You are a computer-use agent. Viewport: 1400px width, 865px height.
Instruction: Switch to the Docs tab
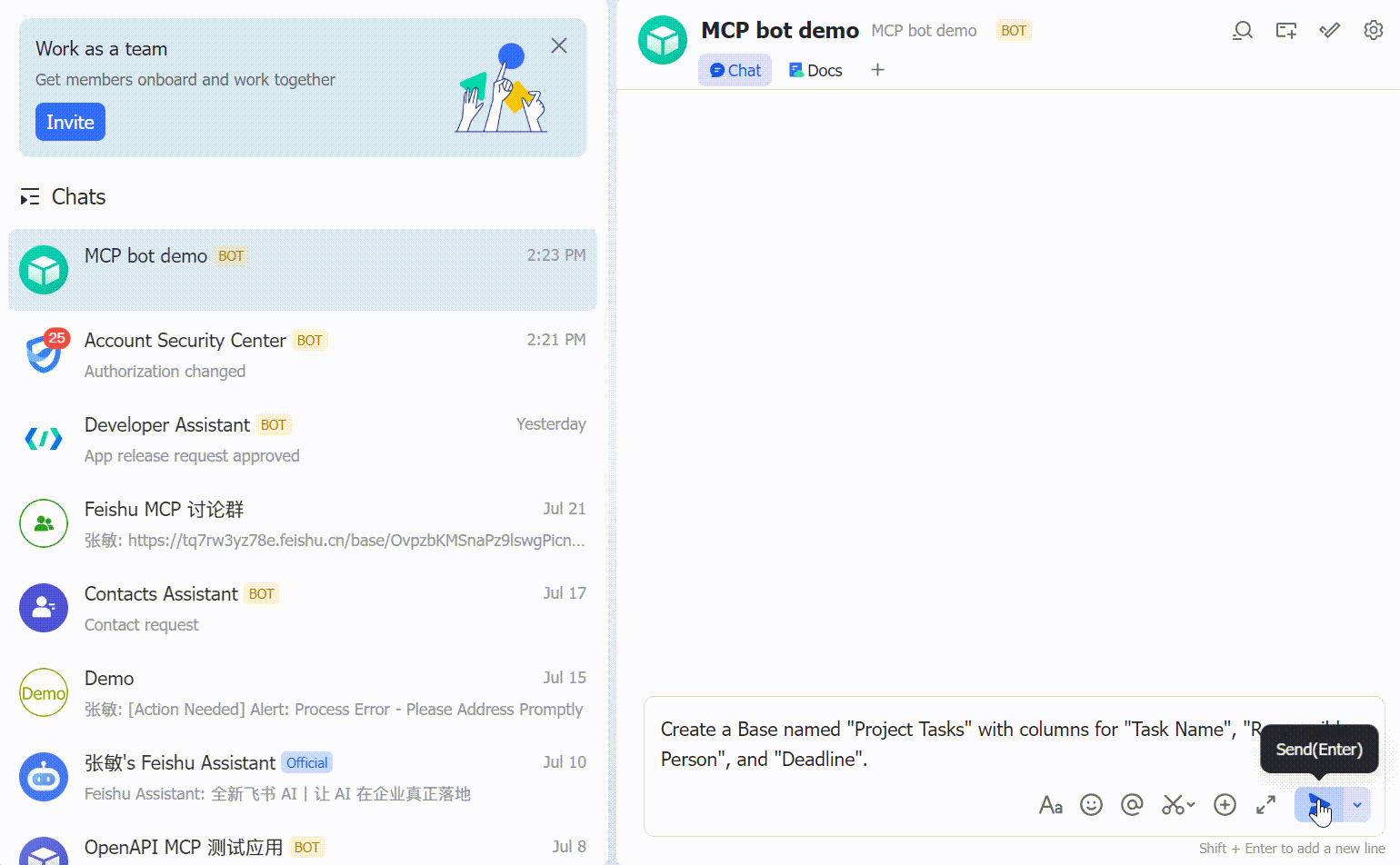coord(815,70)
